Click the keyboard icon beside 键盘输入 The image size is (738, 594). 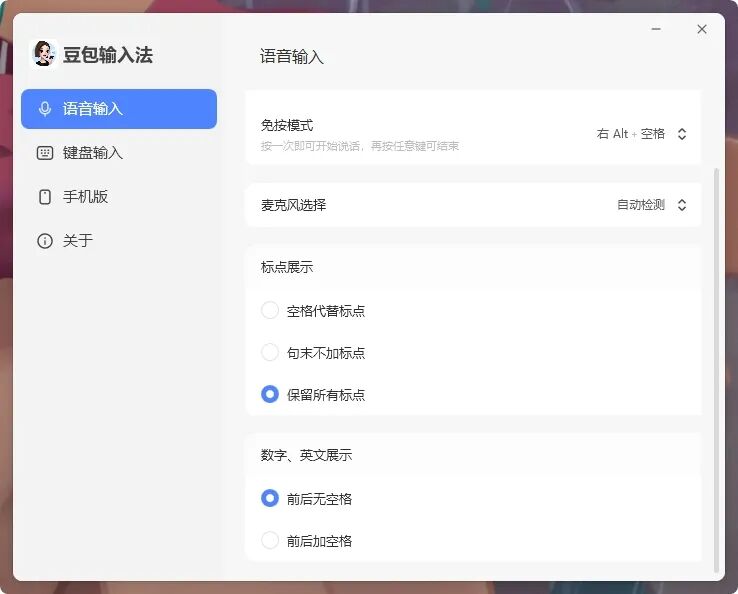pyautogui.click(x=45, y=153)
